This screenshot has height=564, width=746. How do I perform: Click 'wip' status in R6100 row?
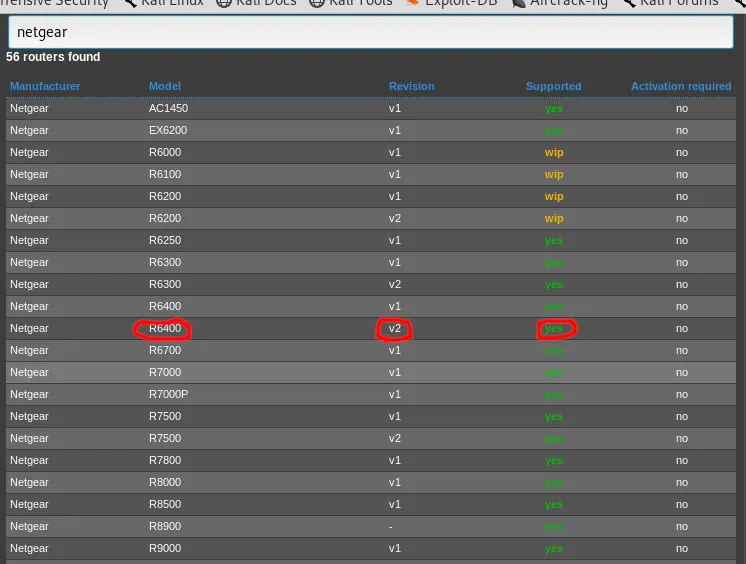coord(554,174)
